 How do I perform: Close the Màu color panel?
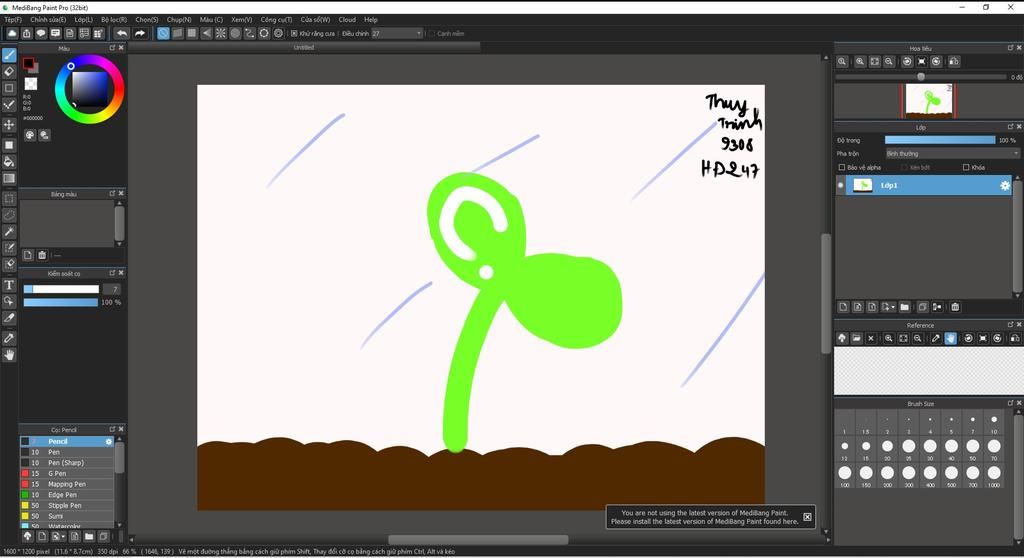(x=121, y=48)
